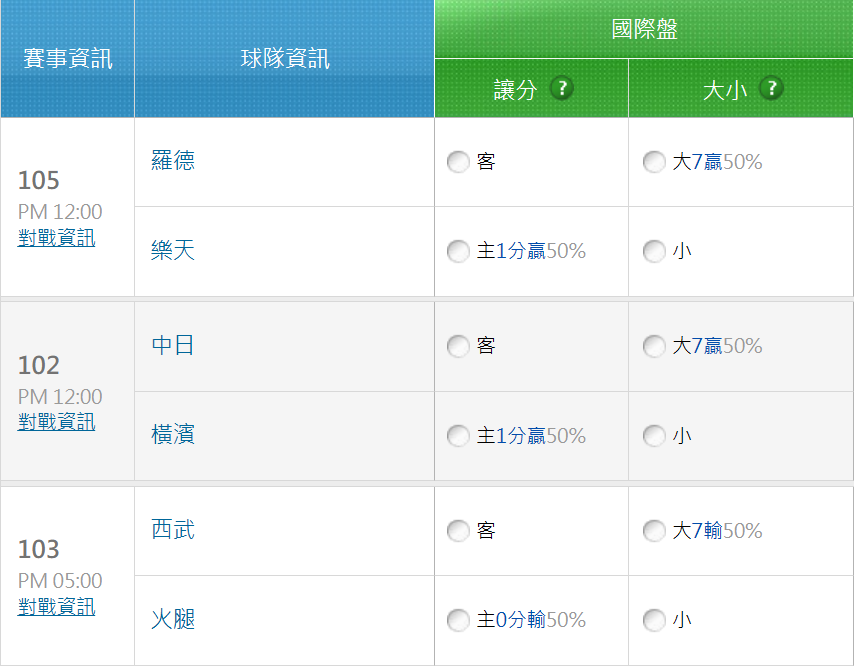Select 主1分贏50% radio for 樂天

(x=458, y=252)
